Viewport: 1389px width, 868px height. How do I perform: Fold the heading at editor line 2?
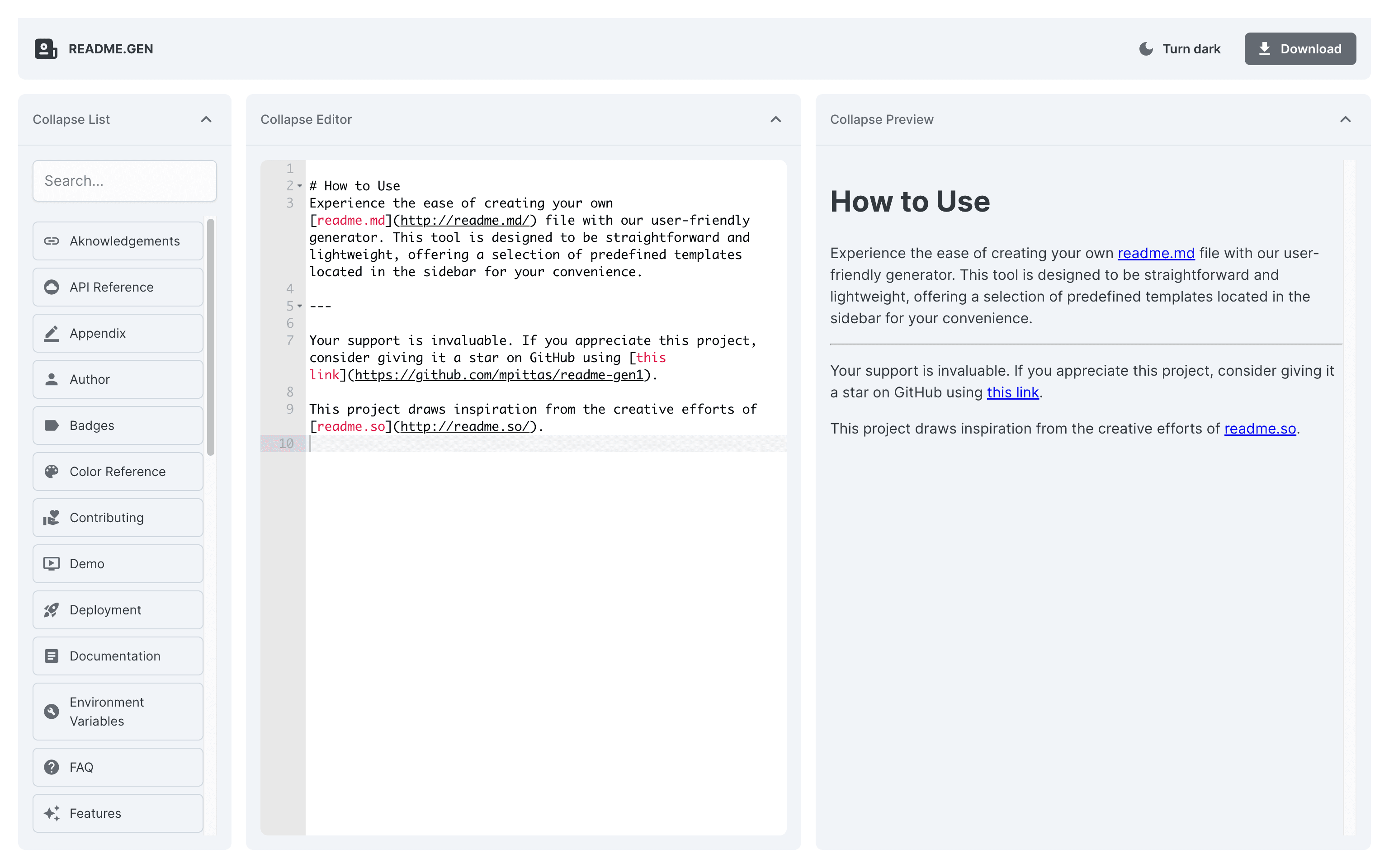coord(300,186)
